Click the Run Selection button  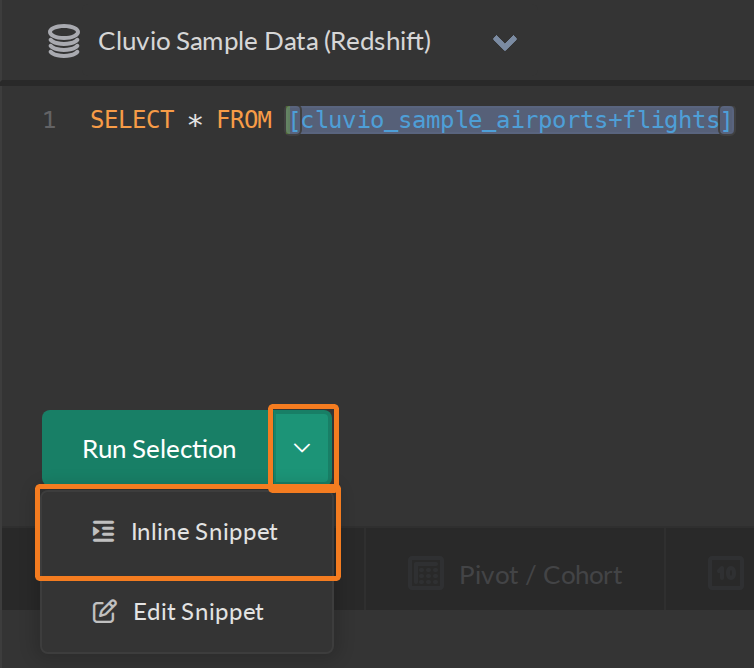click(x=158, y=448)
